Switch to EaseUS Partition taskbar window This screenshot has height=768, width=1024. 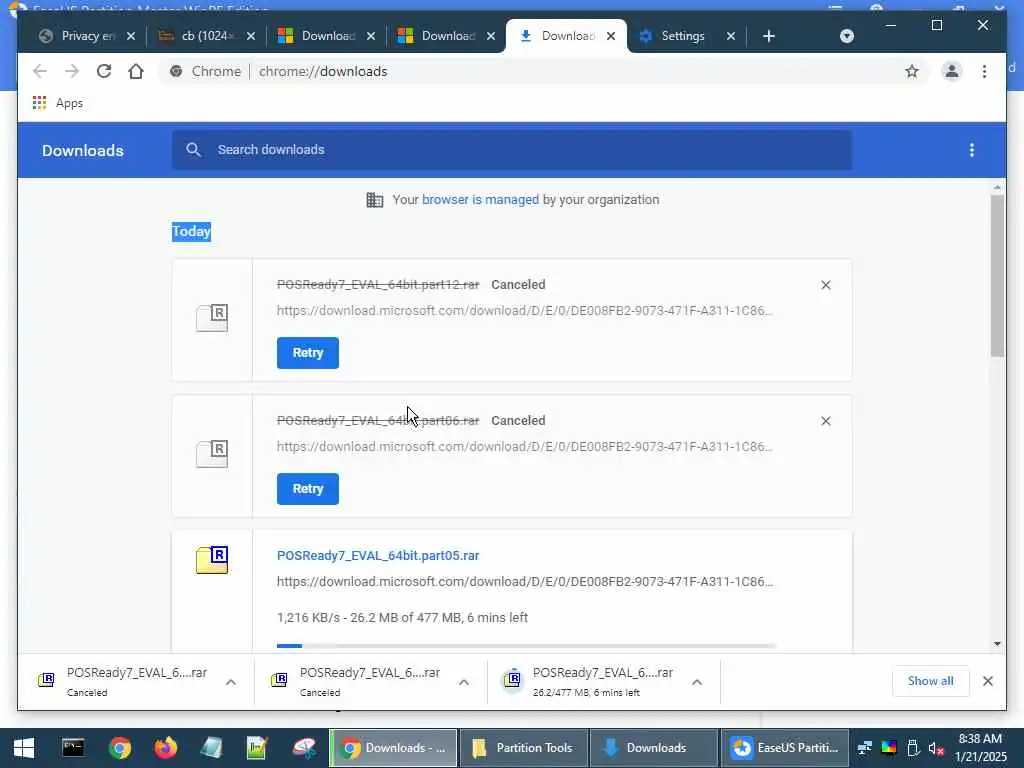coord(785,748)
